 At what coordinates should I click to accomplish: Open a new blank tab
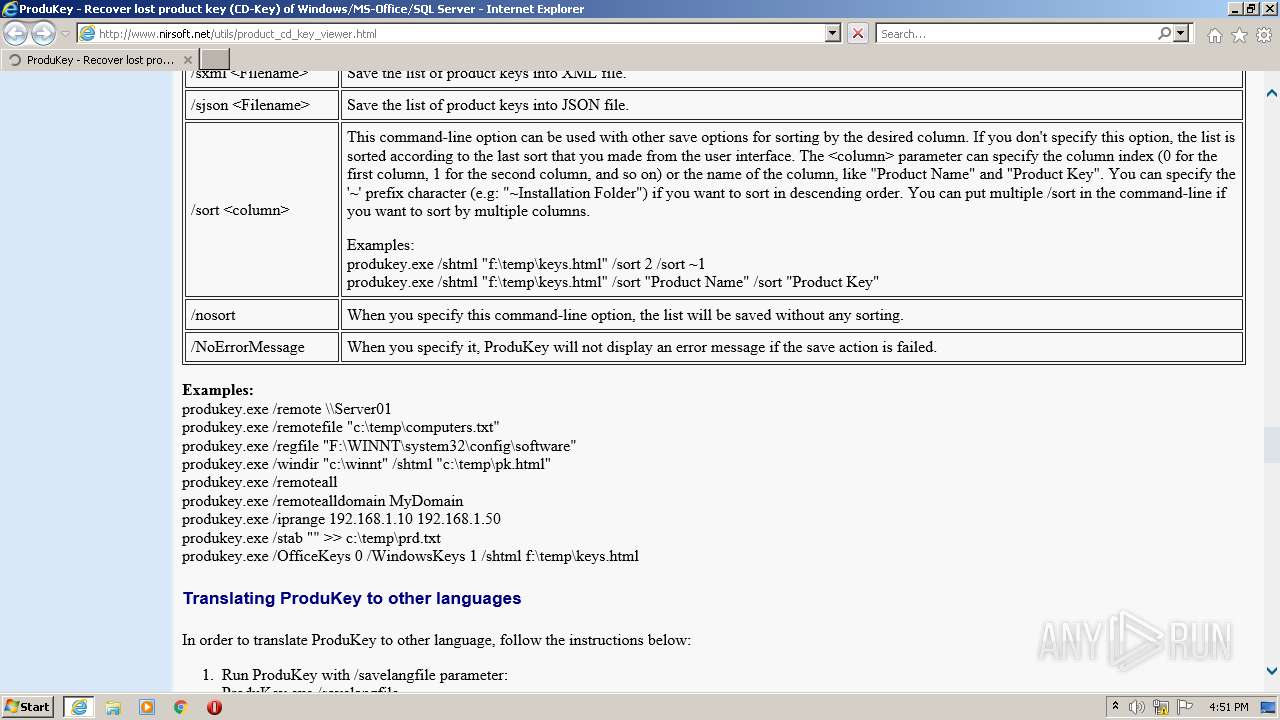215,60
